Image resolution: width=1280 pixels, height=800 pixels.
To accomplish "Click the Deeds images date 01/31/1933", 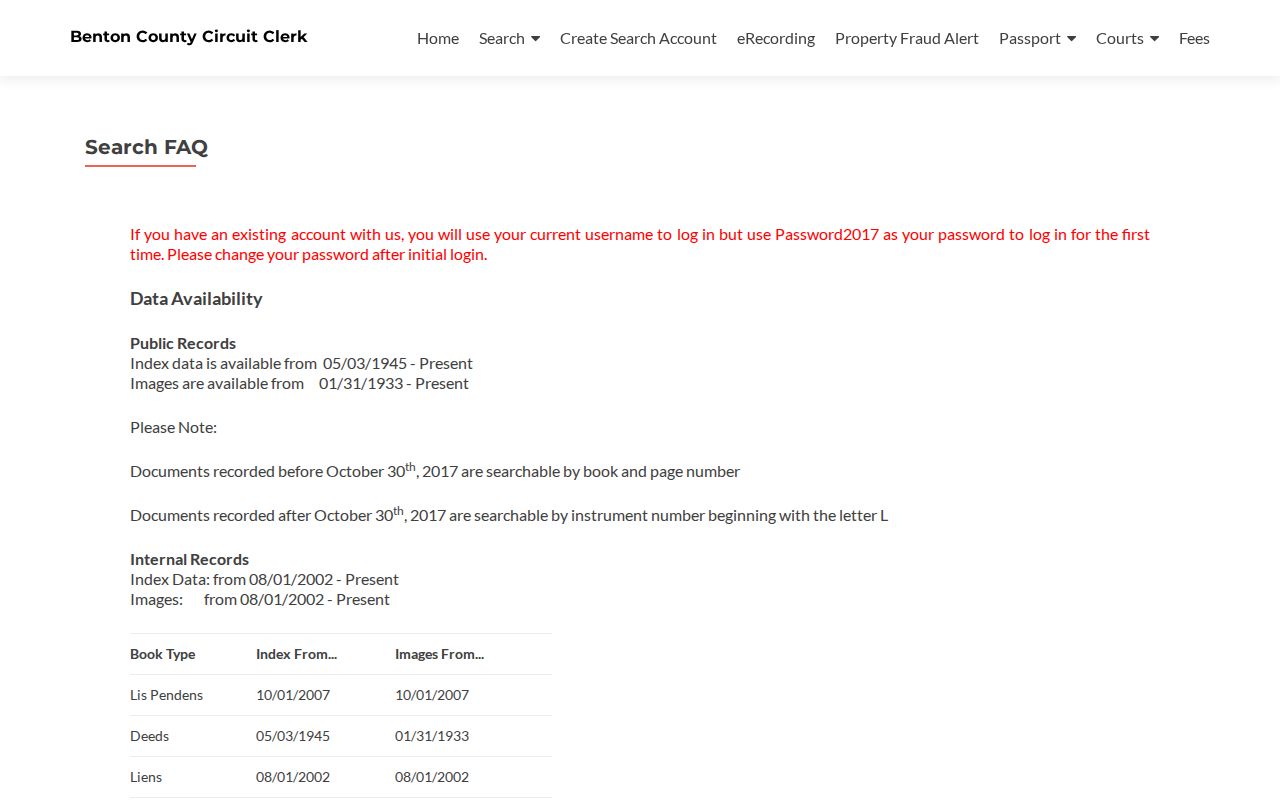I will [x=432, y=736].
